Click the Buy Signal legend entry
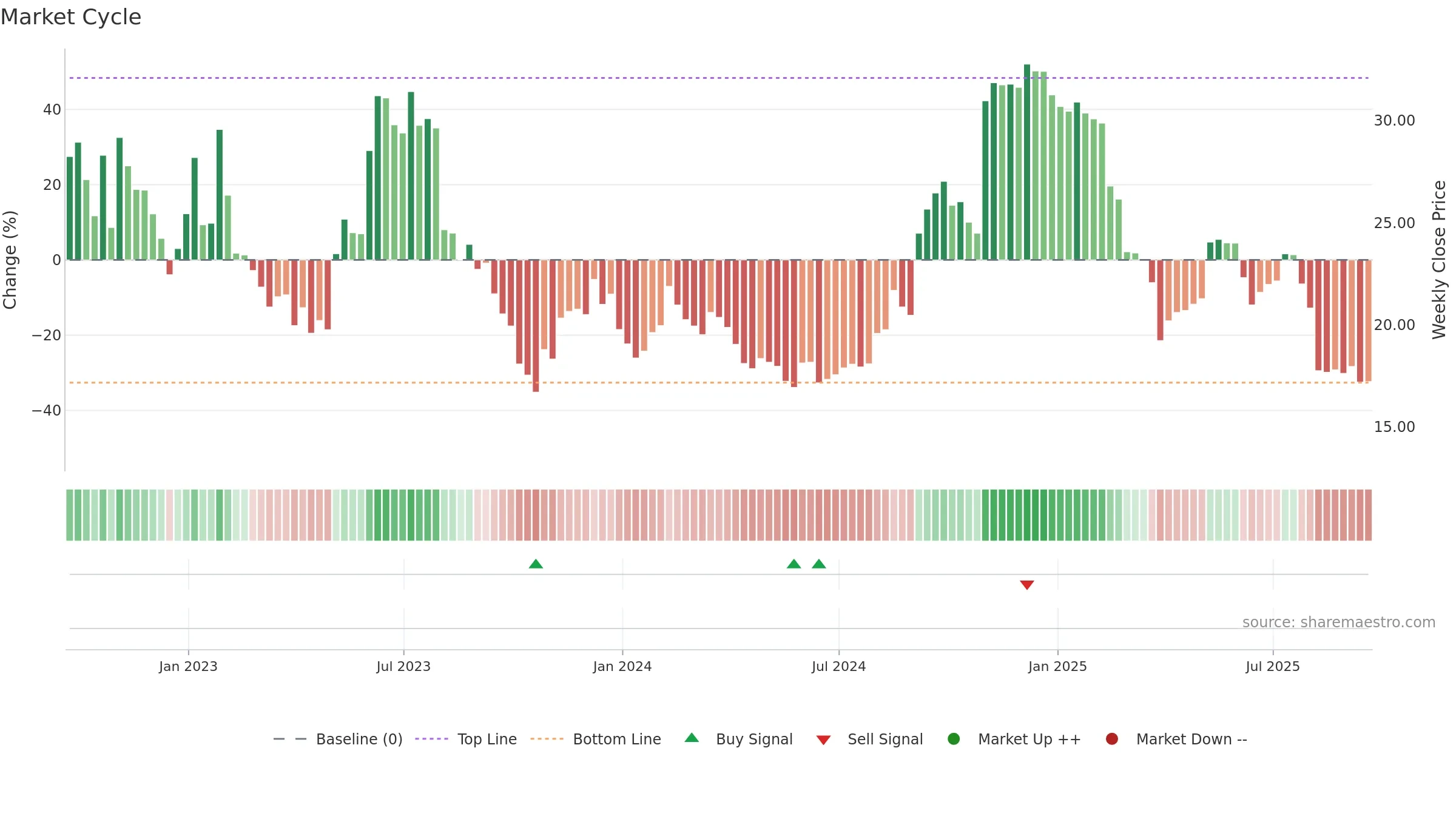This screenshot has height=819, width=1456. tap(738, 739)
